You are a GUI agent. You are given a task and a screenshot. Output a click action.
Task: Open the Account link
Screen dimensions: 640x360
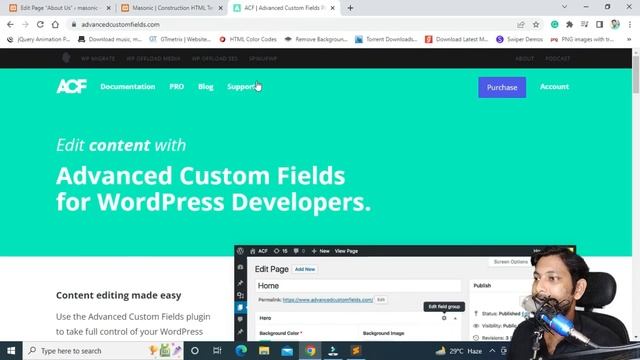[554, 87]
